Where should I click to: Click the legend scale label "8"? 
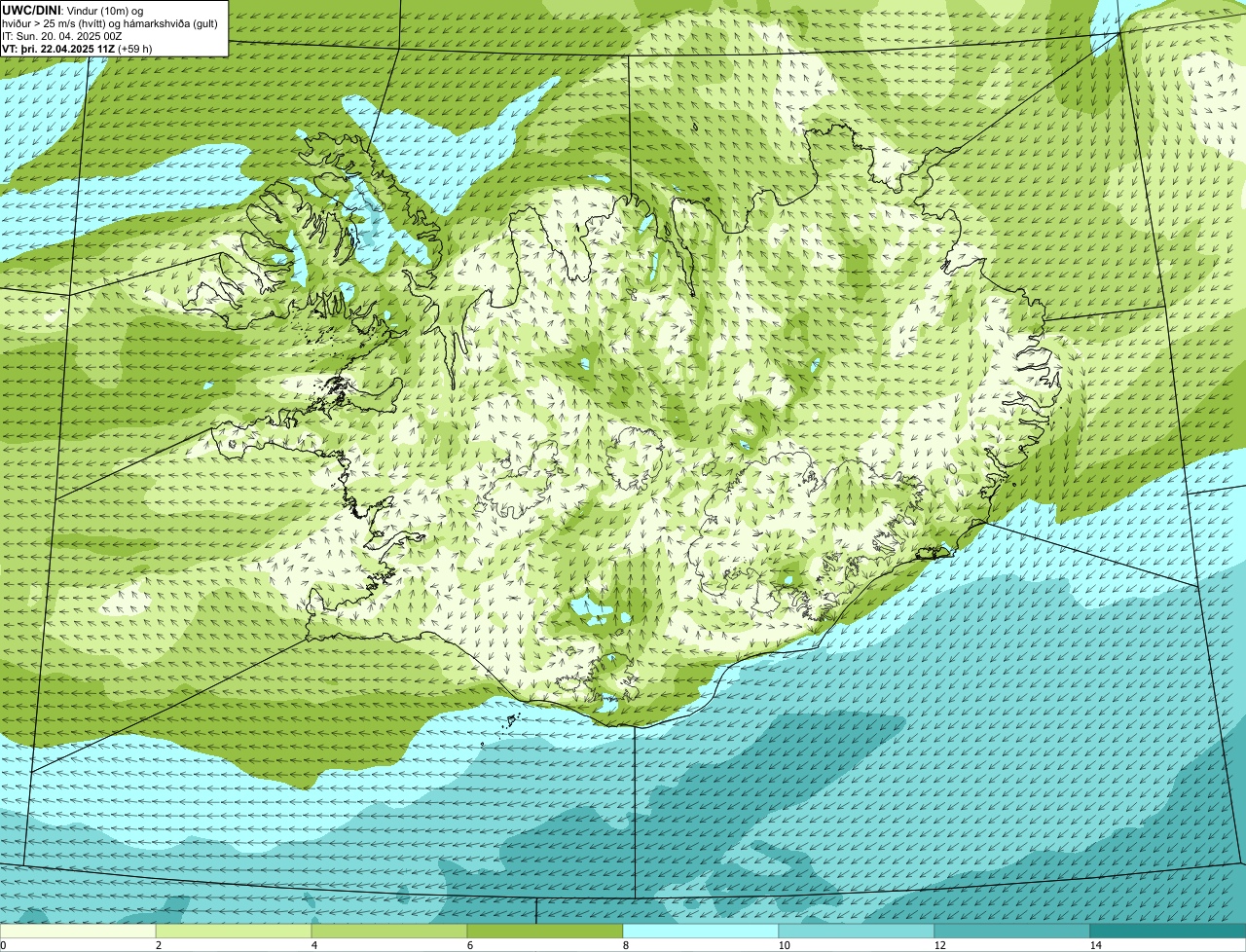click(x=626, y=945)
